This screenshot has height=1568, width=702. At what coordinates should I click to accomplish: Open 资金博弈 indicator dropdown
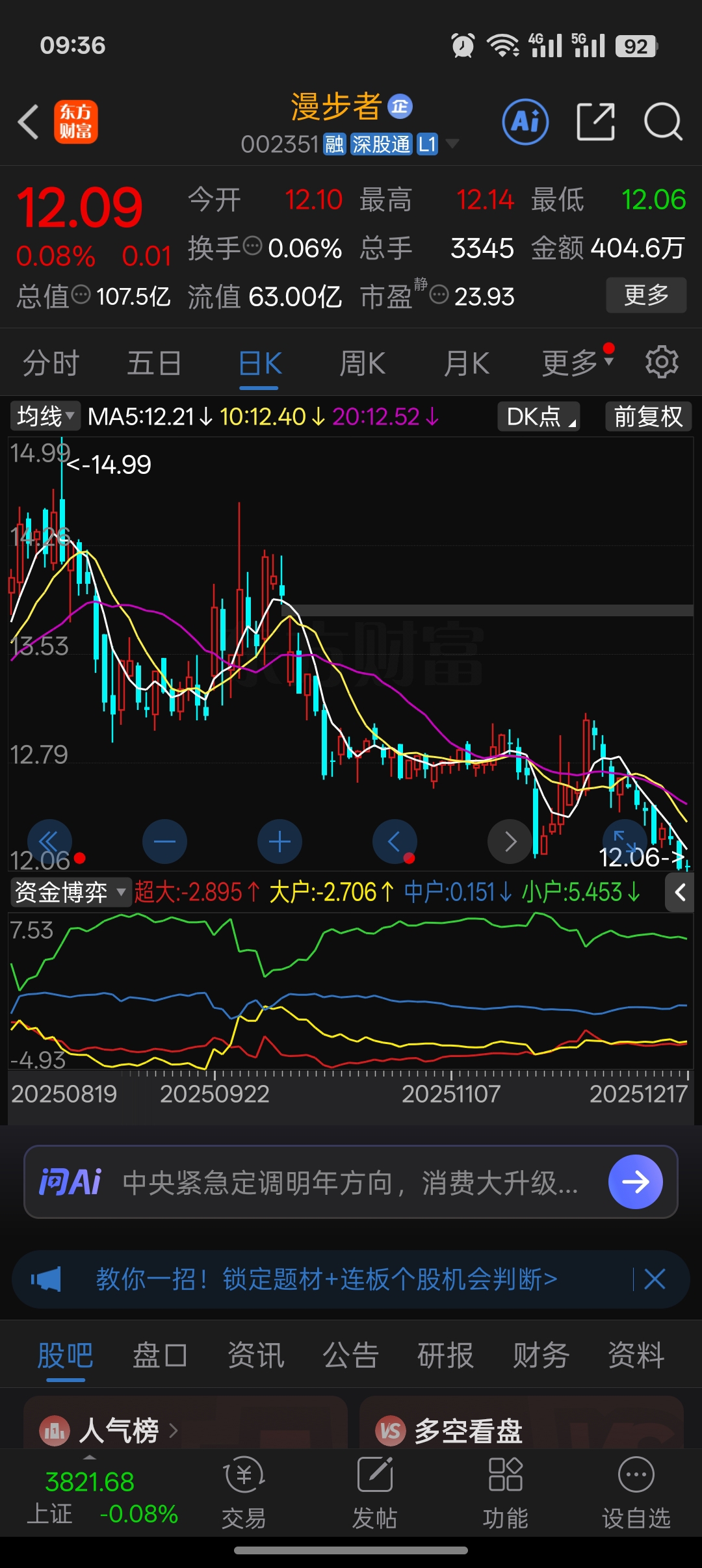point(70,893)
